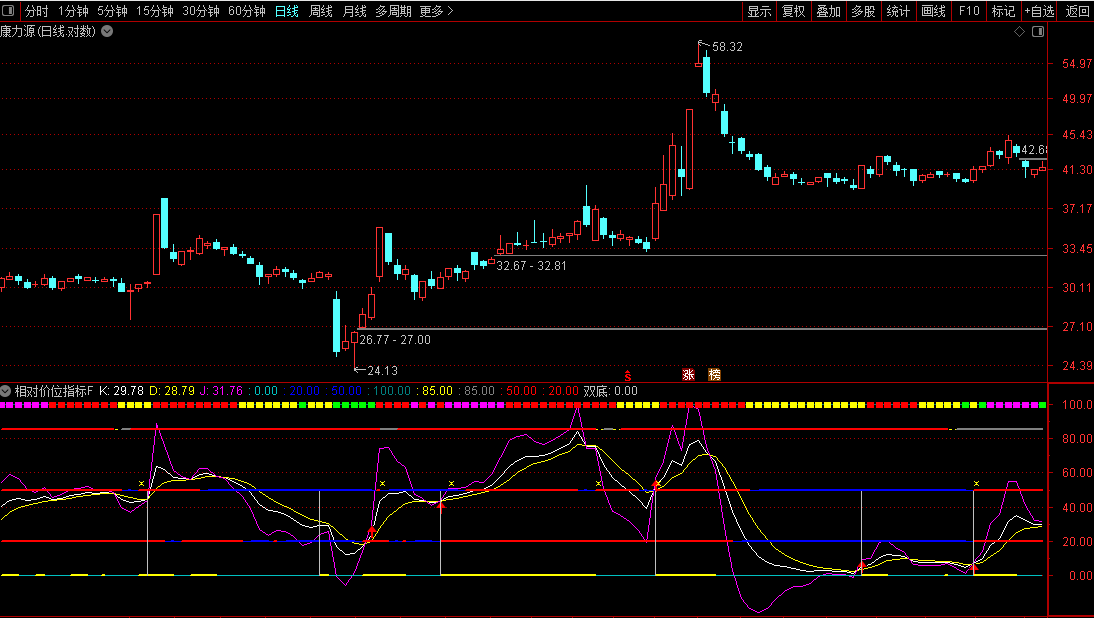Click the 42.6 current price label
1094x618 pixels.
pos(1033,150)
